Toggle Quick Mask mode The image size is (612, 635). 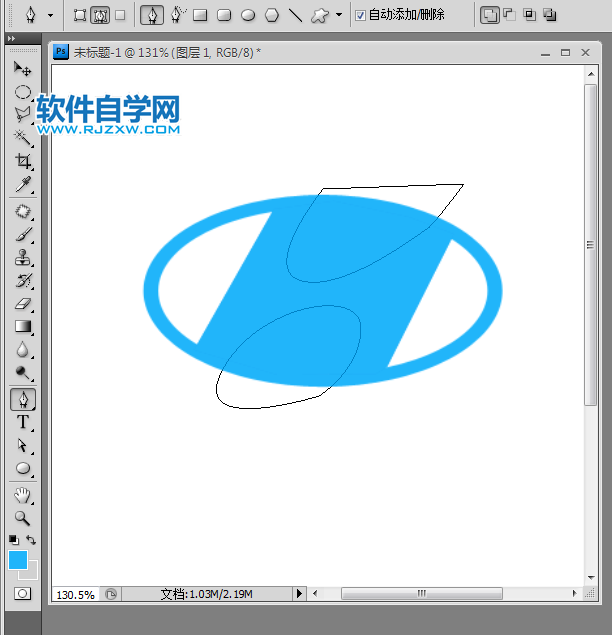(x=22, y=594)
